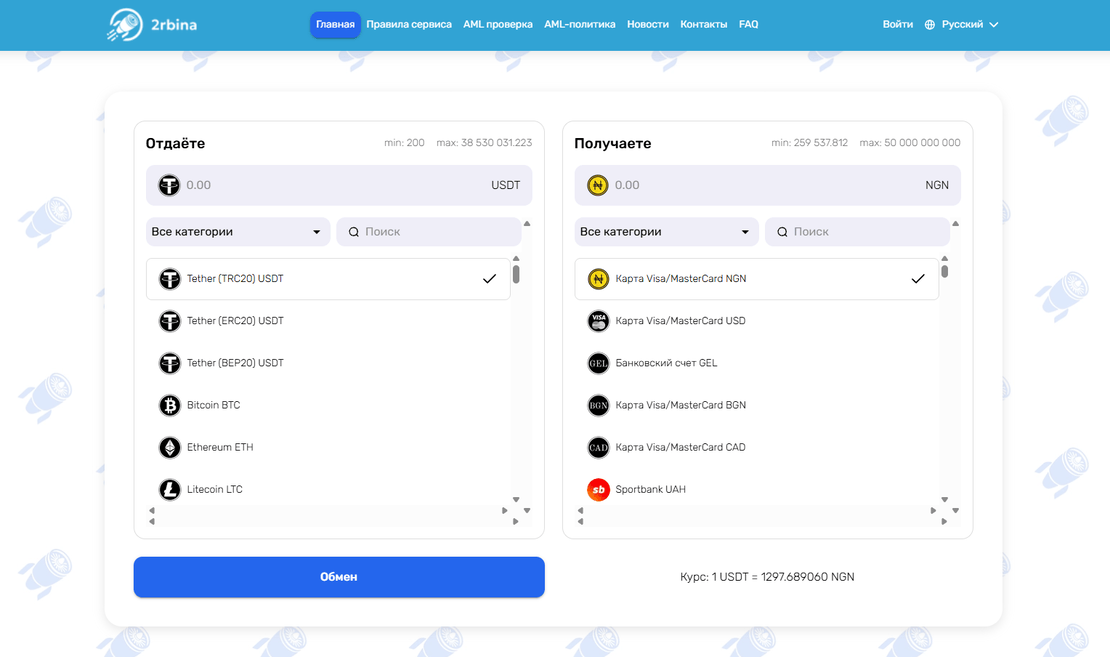Click the Войти login link
1110x657 pixels.
pos(898,24)
